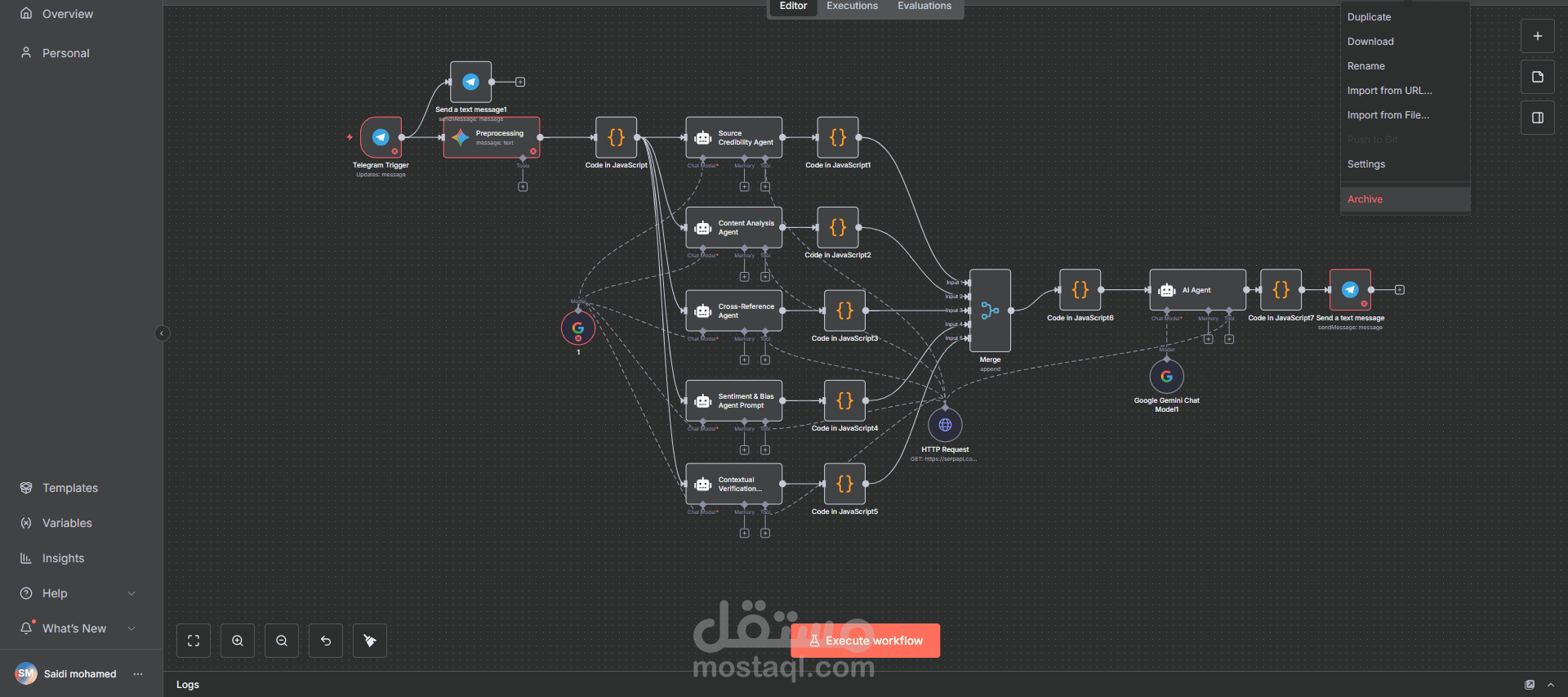This screenshot has height=697, width=1568.
Task: Open the Source Credibility Agent node
Action: coord(733,137)
